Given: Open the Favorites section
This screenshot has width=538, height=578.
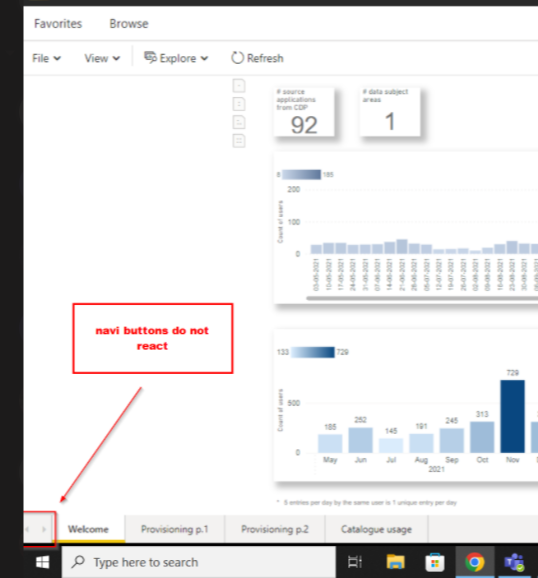Looking at the screenshot, I should pyautogui.click(x=58, y=24).
